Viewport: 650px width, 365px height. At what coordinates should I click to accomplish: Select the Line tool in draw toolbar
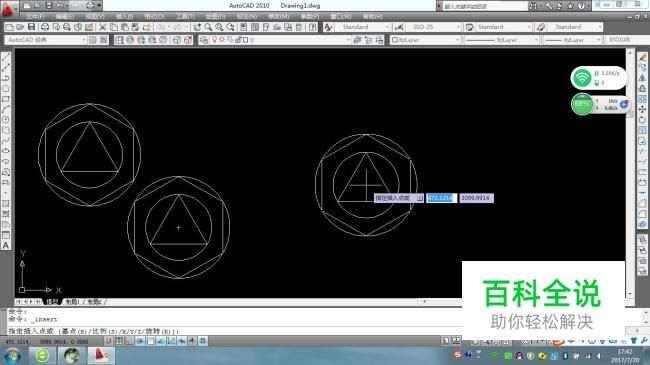coord(6,57)
